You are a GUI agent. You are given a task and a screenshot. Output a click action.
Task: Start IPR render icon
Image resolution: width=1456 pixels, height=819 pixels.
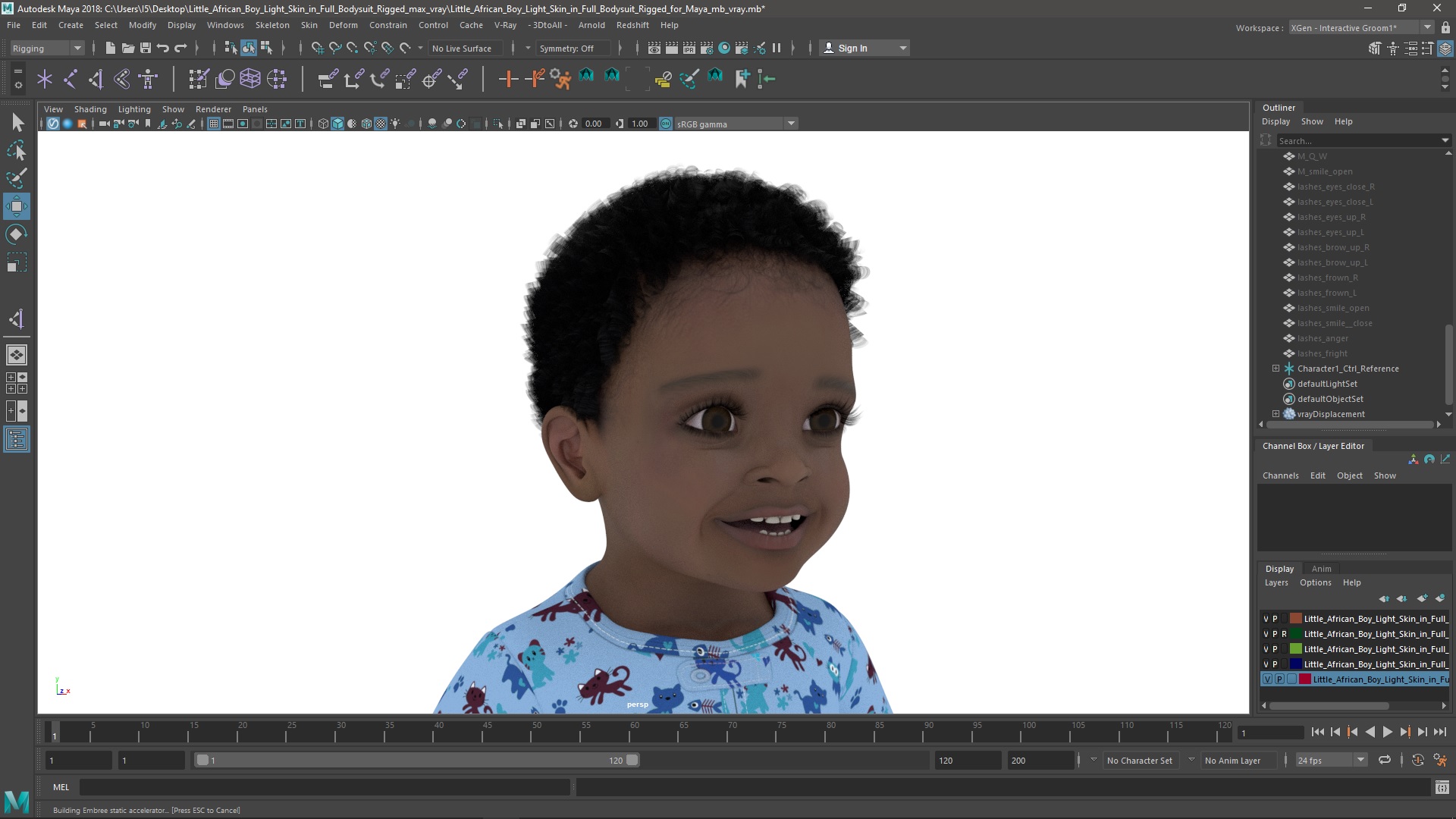click(x=689, y=48)
